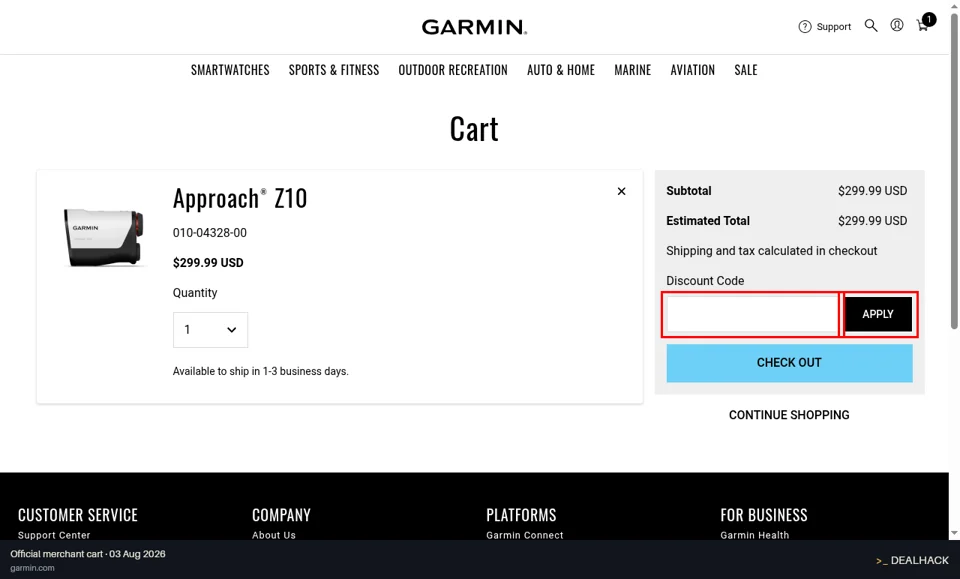
Task: Click Continue Shopping link
Action: pos(789,415)
